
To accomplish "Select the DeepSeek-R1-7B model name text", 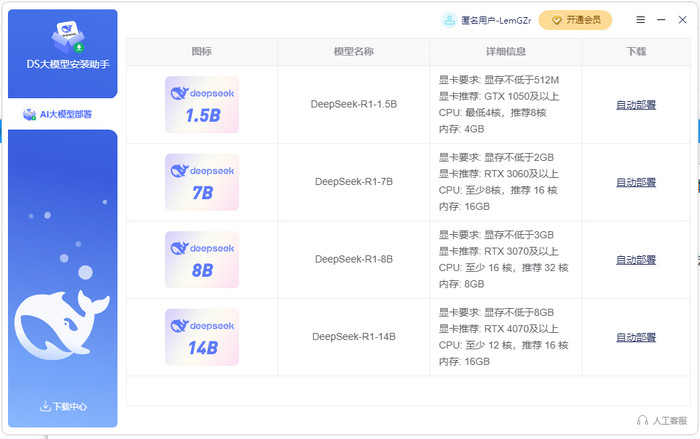I will [353, 182].
